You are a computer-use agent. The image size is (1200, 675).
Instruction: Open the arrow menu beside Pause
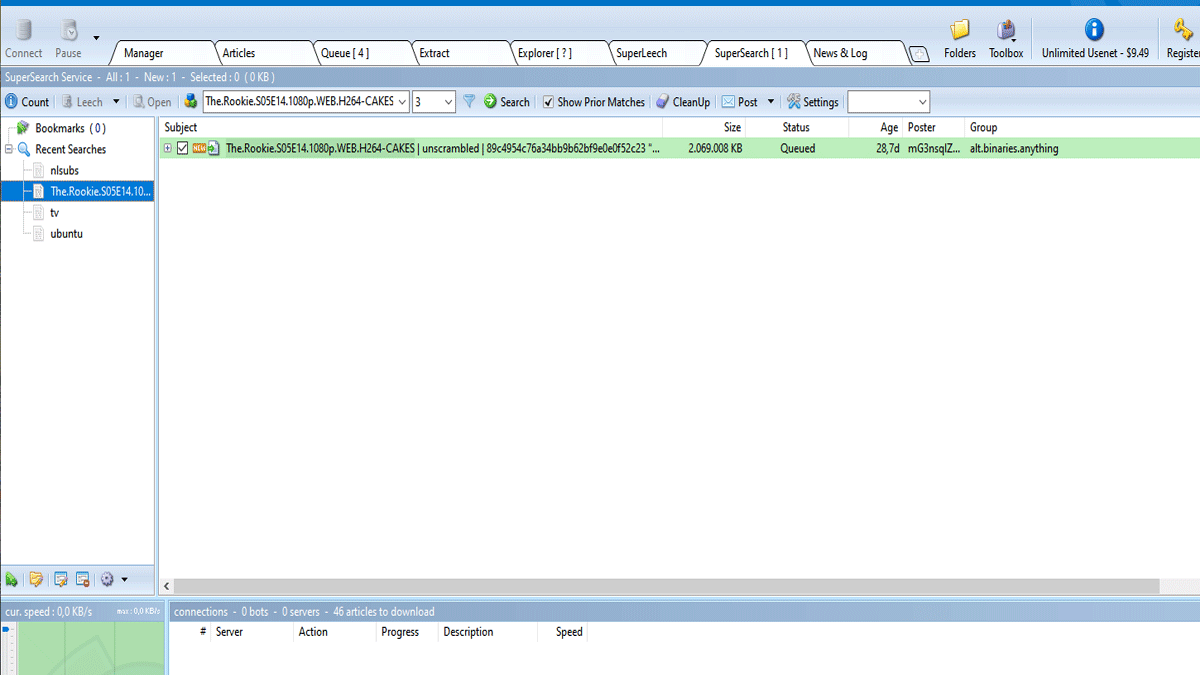click(x=96, y=38)
